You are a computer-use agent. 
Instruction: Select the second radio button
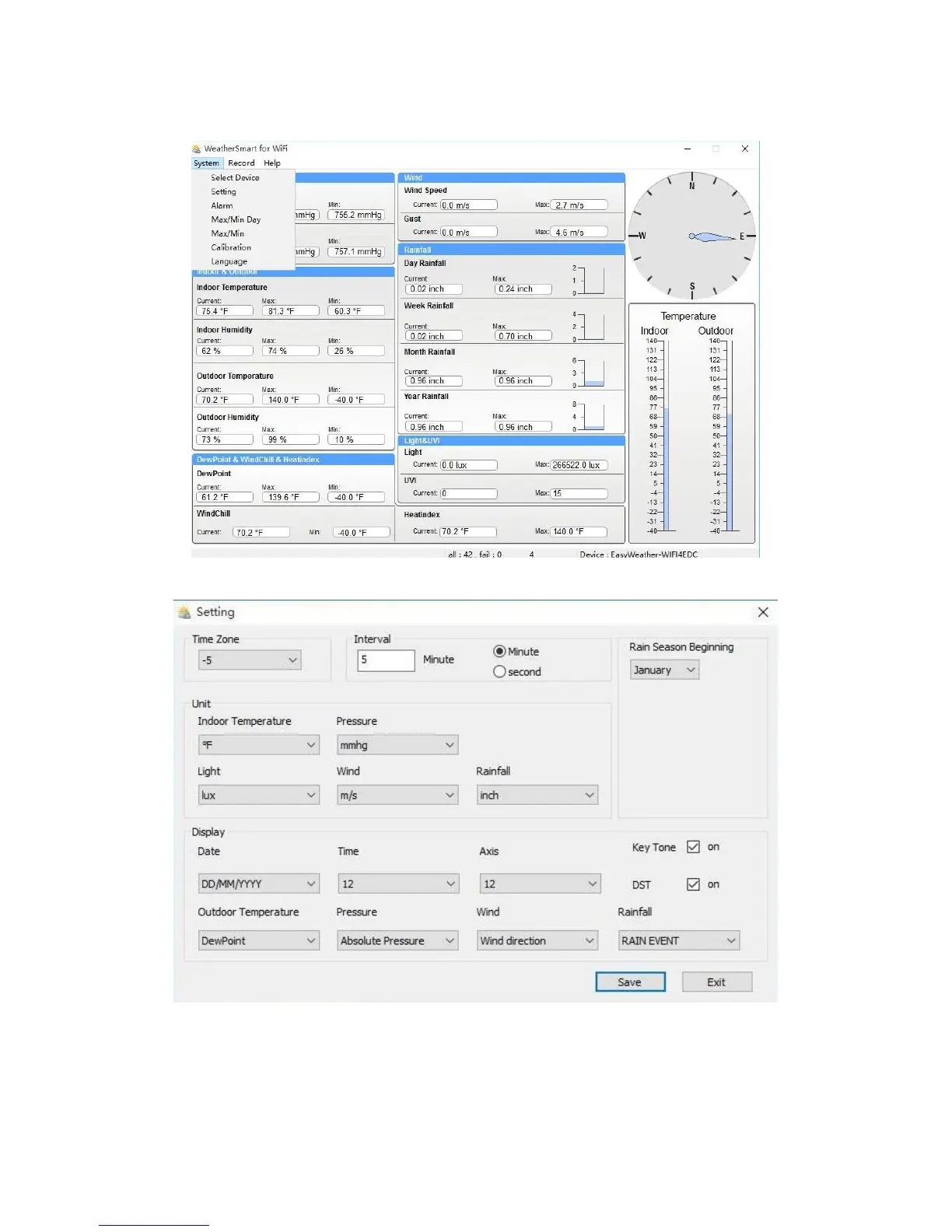click(499, 672)
